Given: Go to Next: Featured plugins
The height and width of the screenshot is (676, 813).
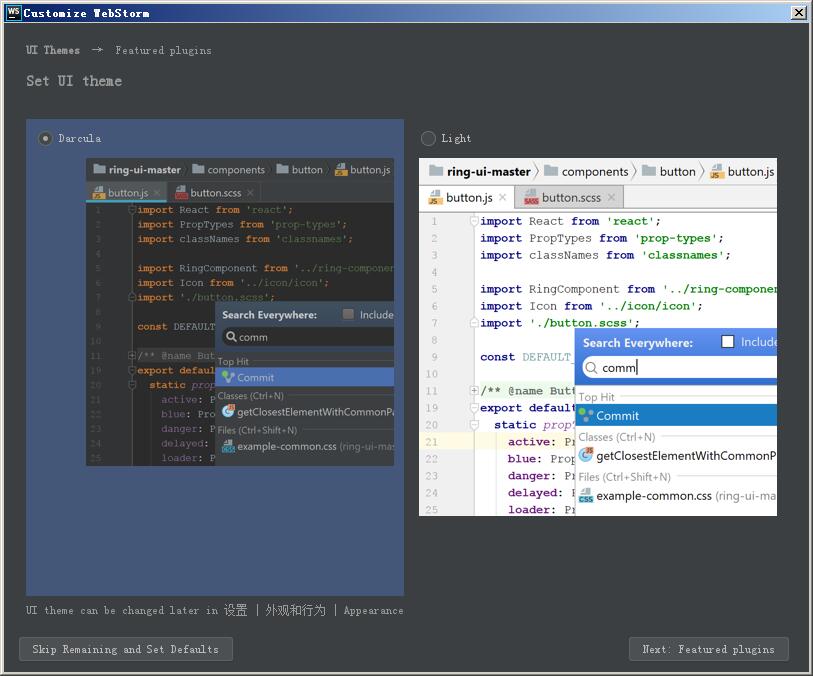Looking at the screenshot, I should (x=709, y=649).
